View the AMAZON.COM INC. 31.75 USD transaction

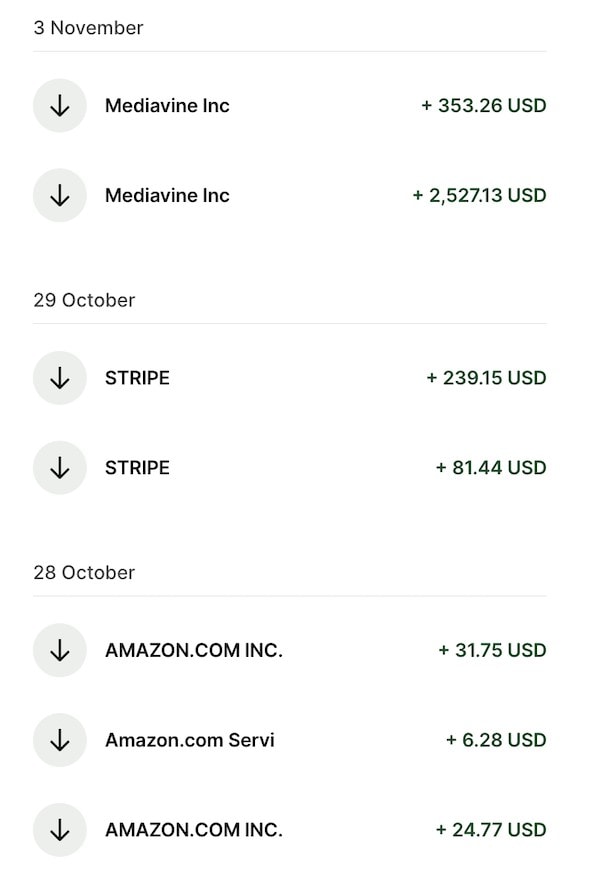(x=194, y=650)
